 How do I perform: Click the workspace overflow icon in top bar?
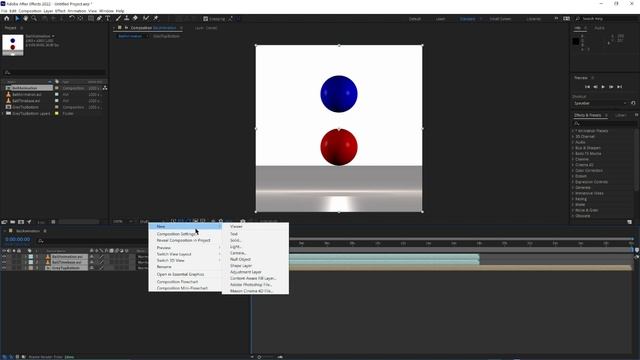[556, 19]
